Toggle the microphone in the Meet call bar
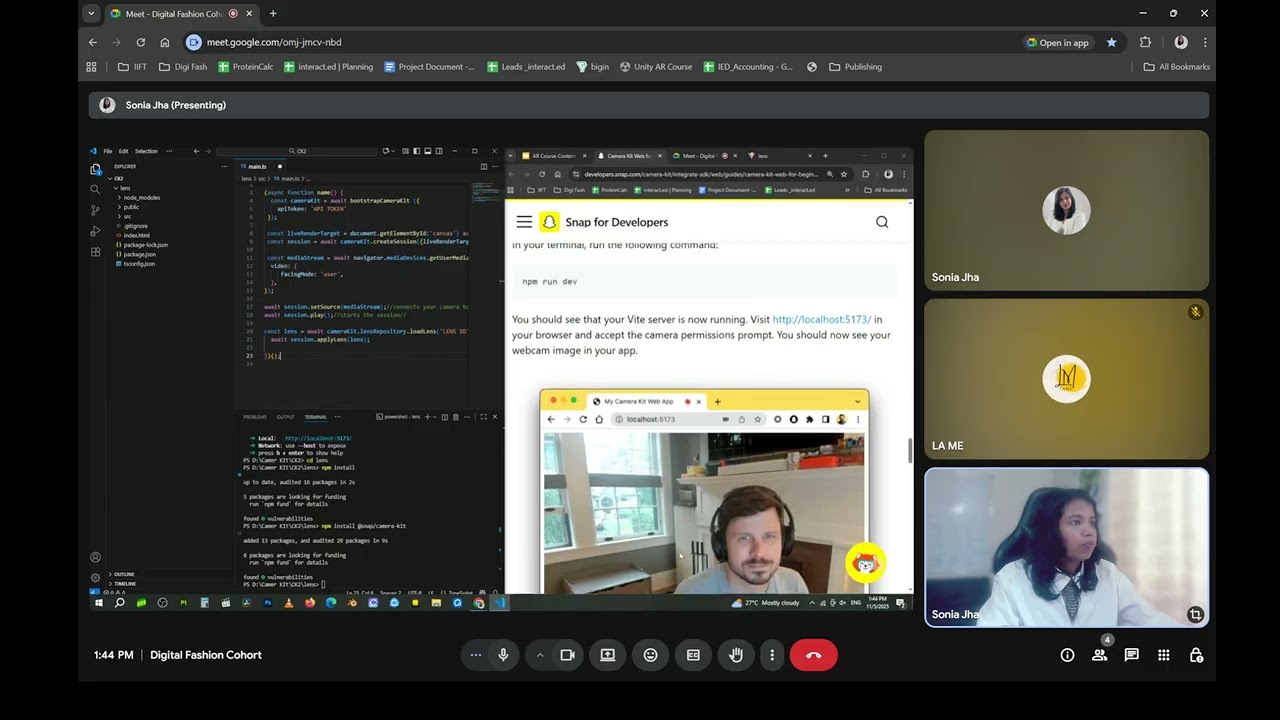1280x720 pixels. pos(503,655)
